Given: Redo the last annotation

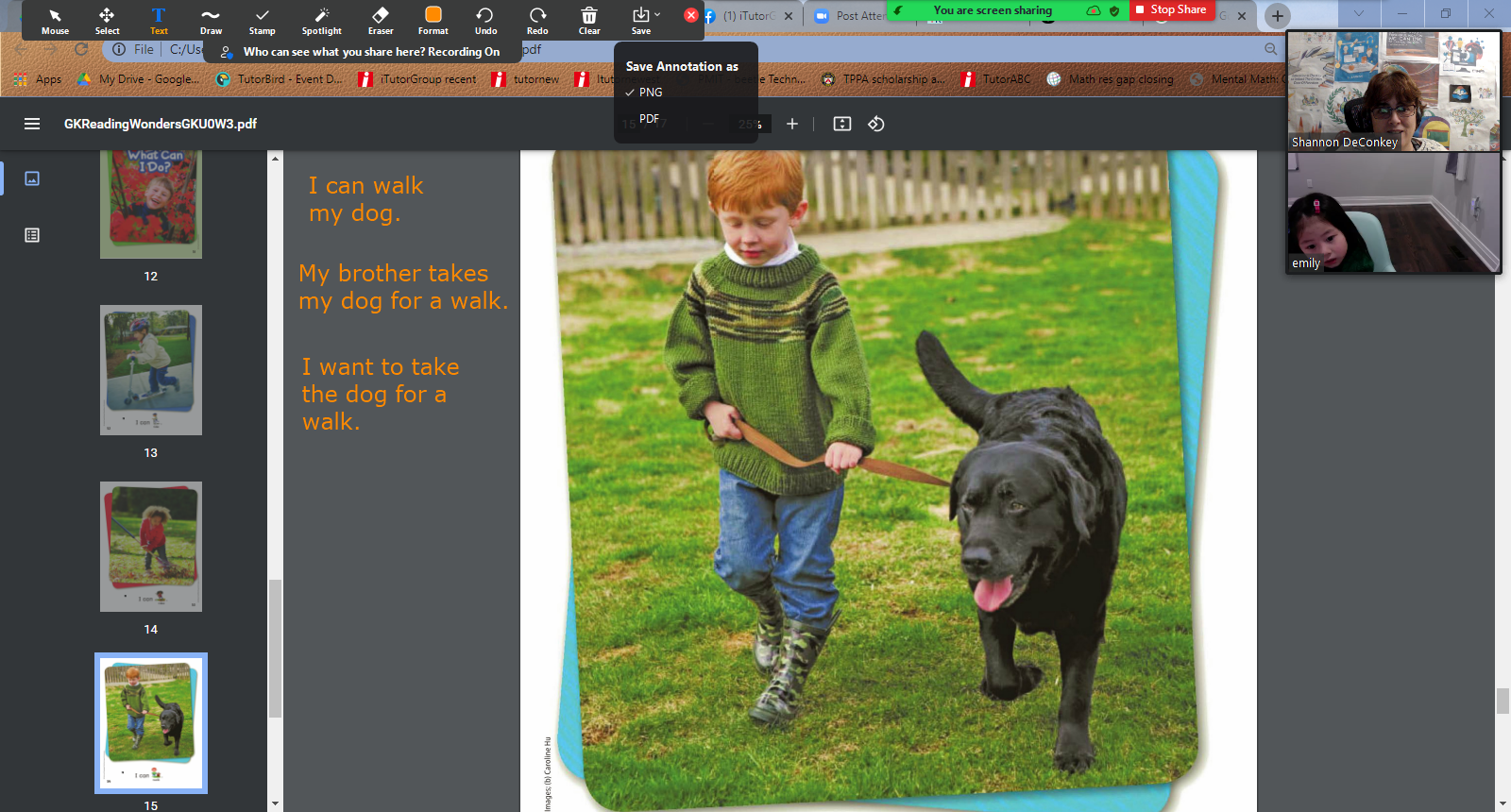Looking at the screenshot, I should [537, 20].
